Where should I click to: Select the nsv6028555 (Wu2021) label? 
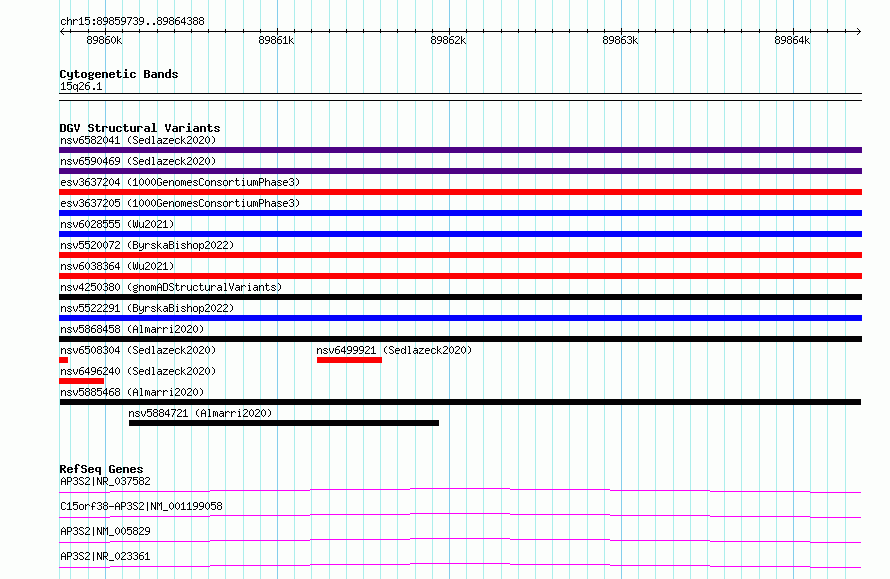[x=117, y=224]
